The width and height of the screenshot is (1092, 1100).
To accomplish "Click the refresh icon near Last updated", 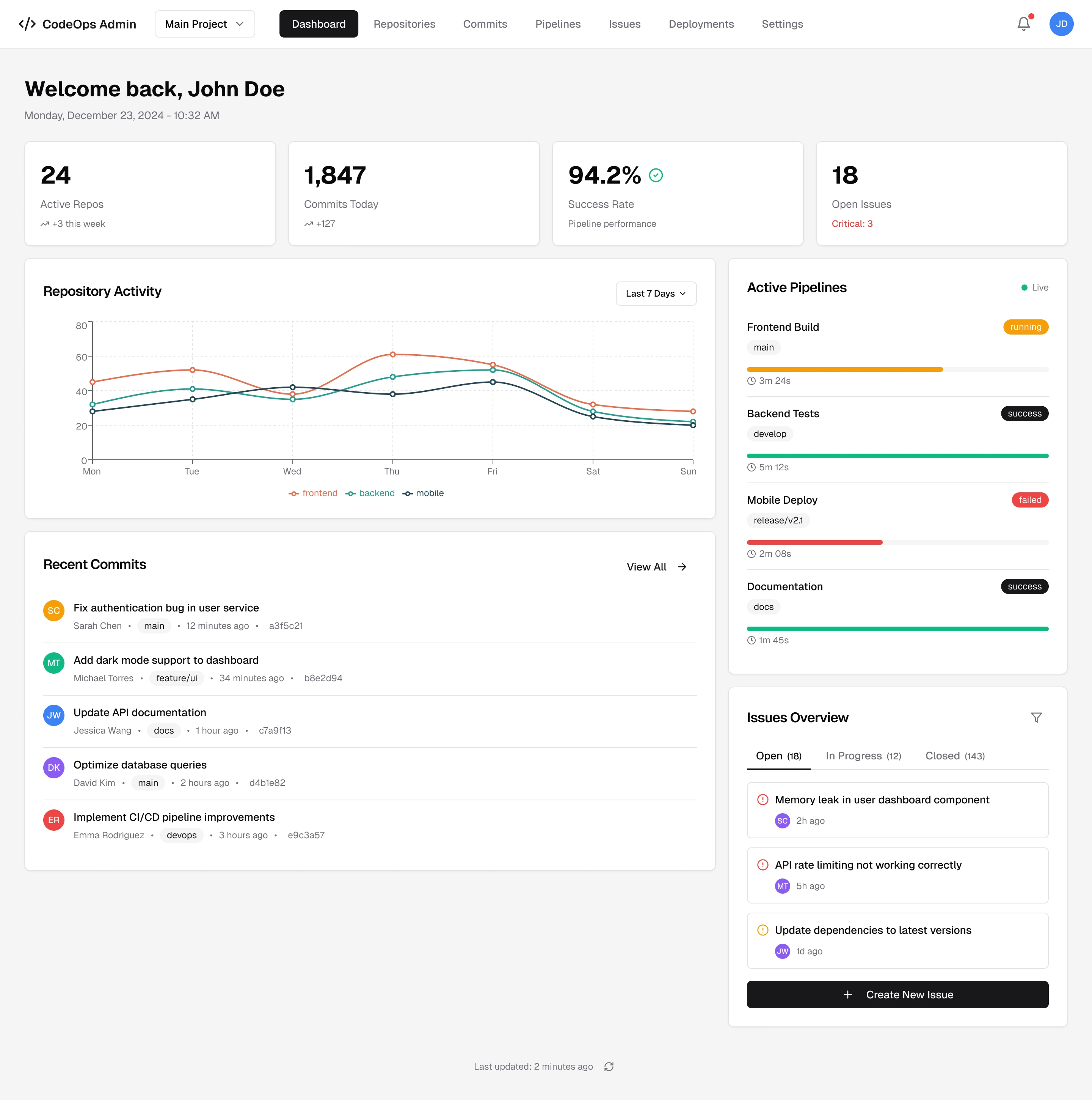I will coord(609,1066).
